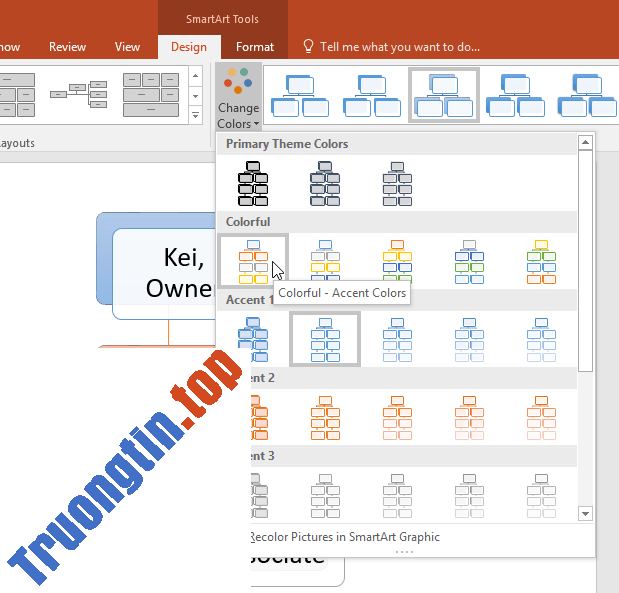Pick the third Accent 2 orange thumbnail
This screenshot has width=619, height=593.
click(397, 417)
